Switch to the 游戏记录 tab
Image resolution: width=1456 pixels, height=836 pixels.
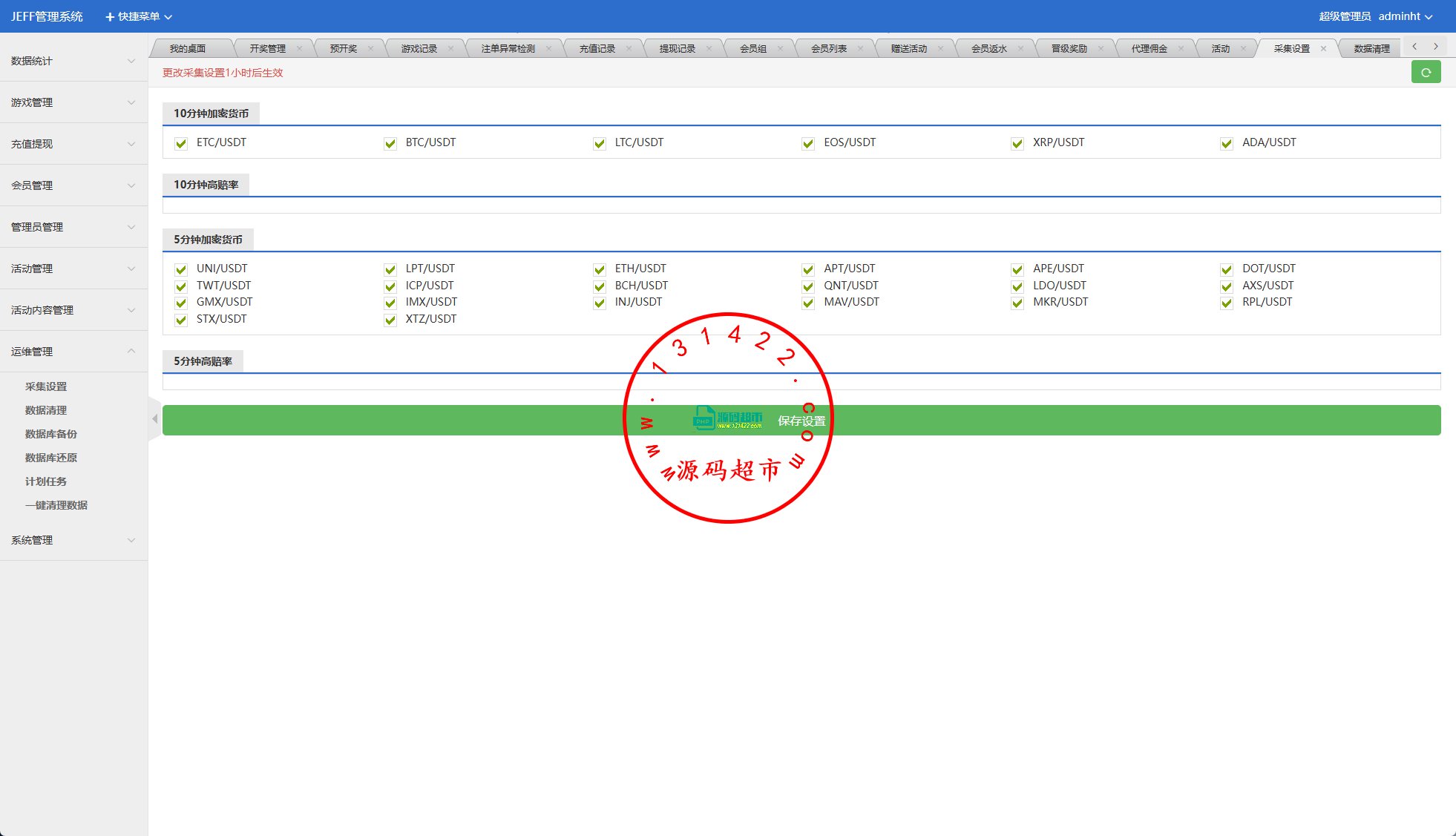[419, 49]
